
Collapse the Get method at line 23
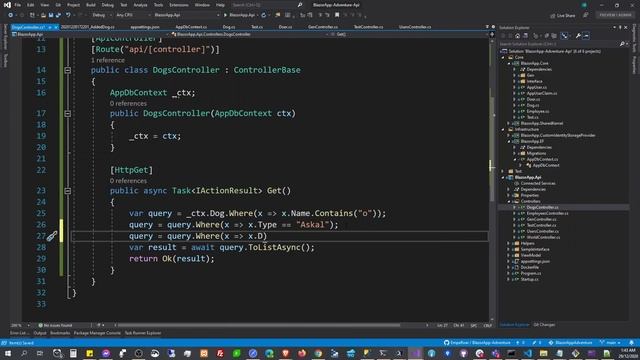point(68,191)
